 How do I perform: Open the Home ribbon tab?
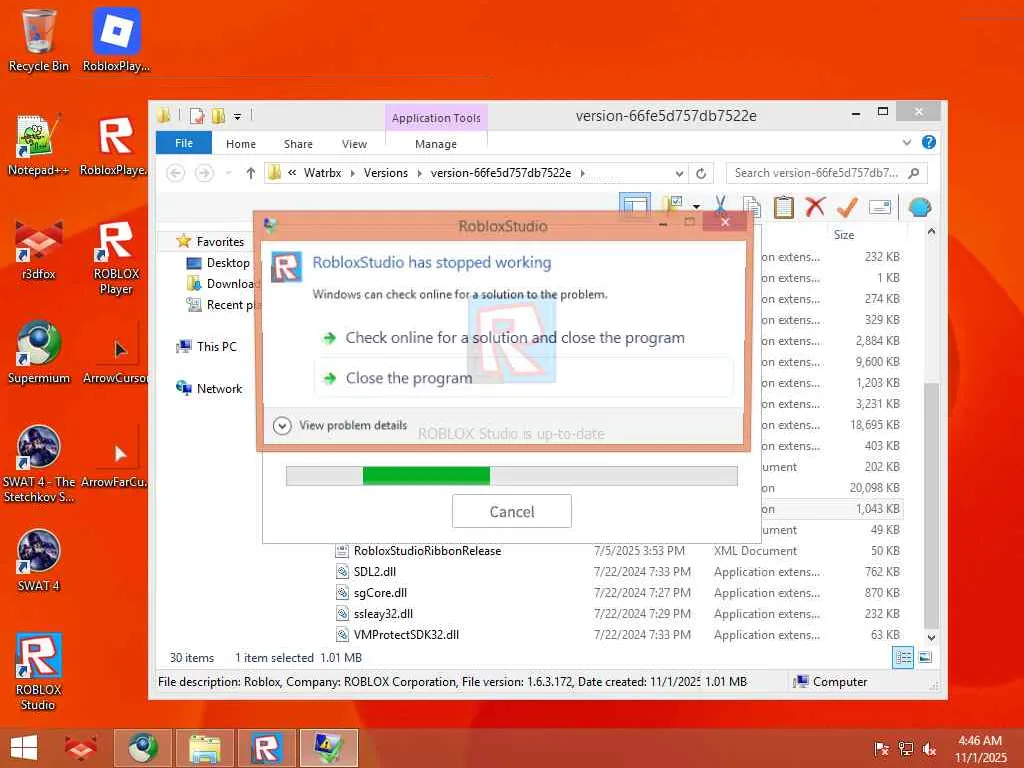click(x=241, y=144)
